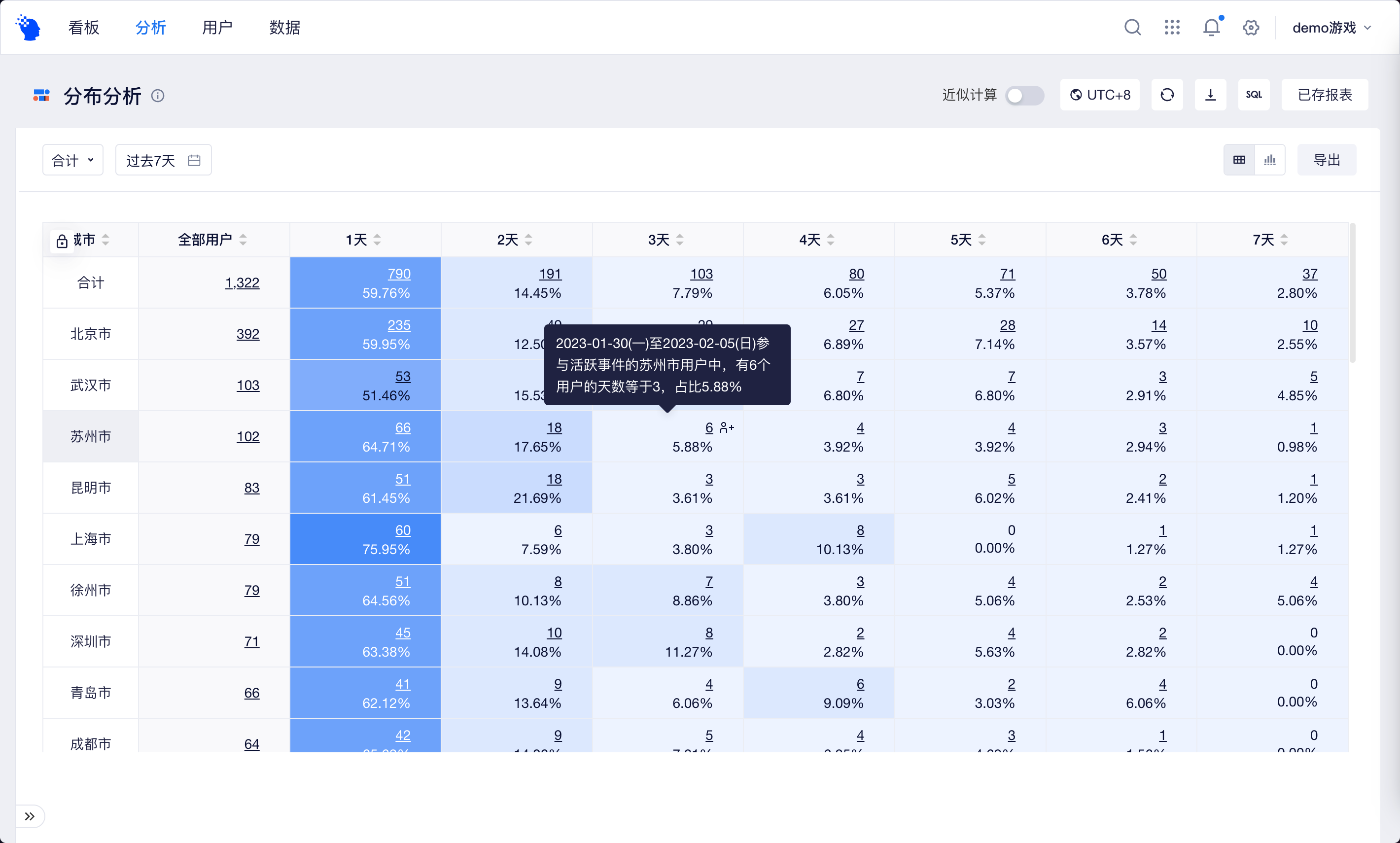Change the 过去7天 date range

(x=163, y=160)
